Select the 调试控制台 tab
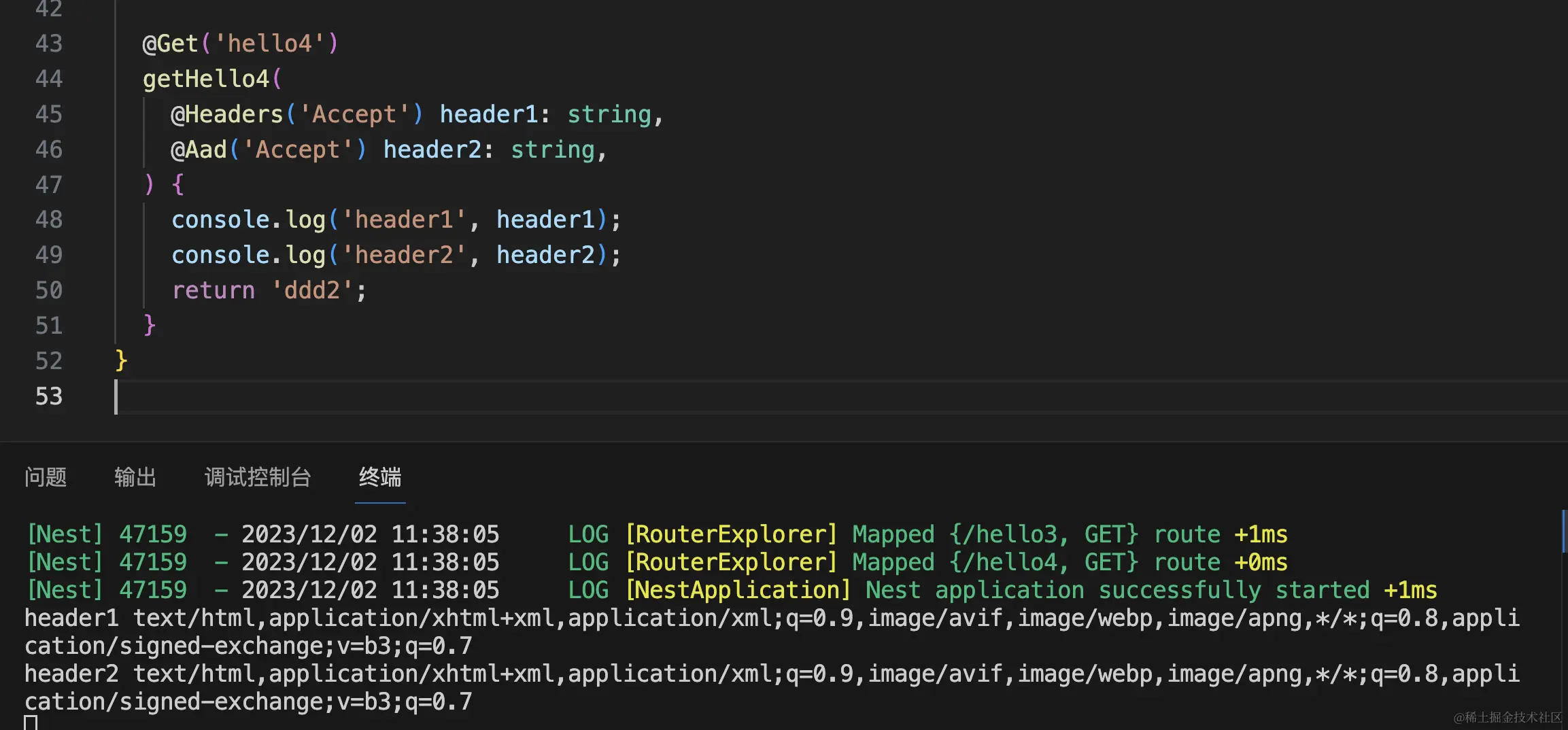1568x730 pixels. pos(258,477)
